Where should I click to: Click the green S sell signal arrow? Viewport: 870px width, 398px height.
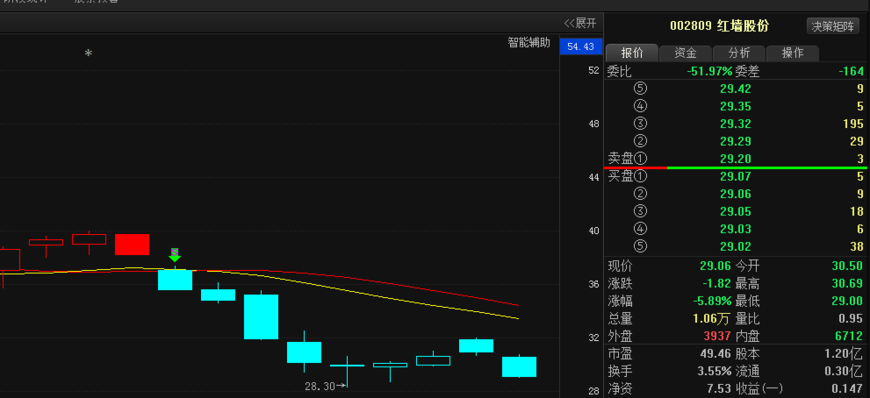(x=175, y=255)
